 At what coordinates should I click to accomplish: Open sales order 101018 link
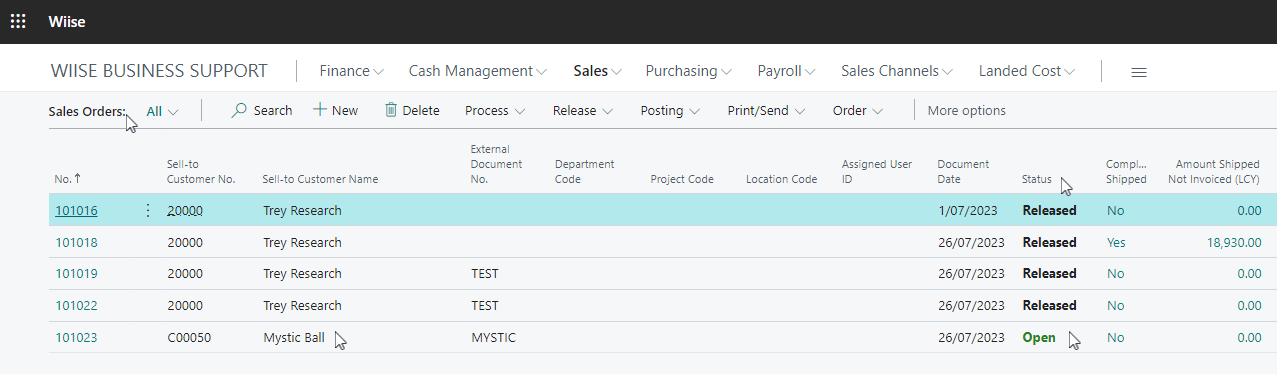pos(76,242)
